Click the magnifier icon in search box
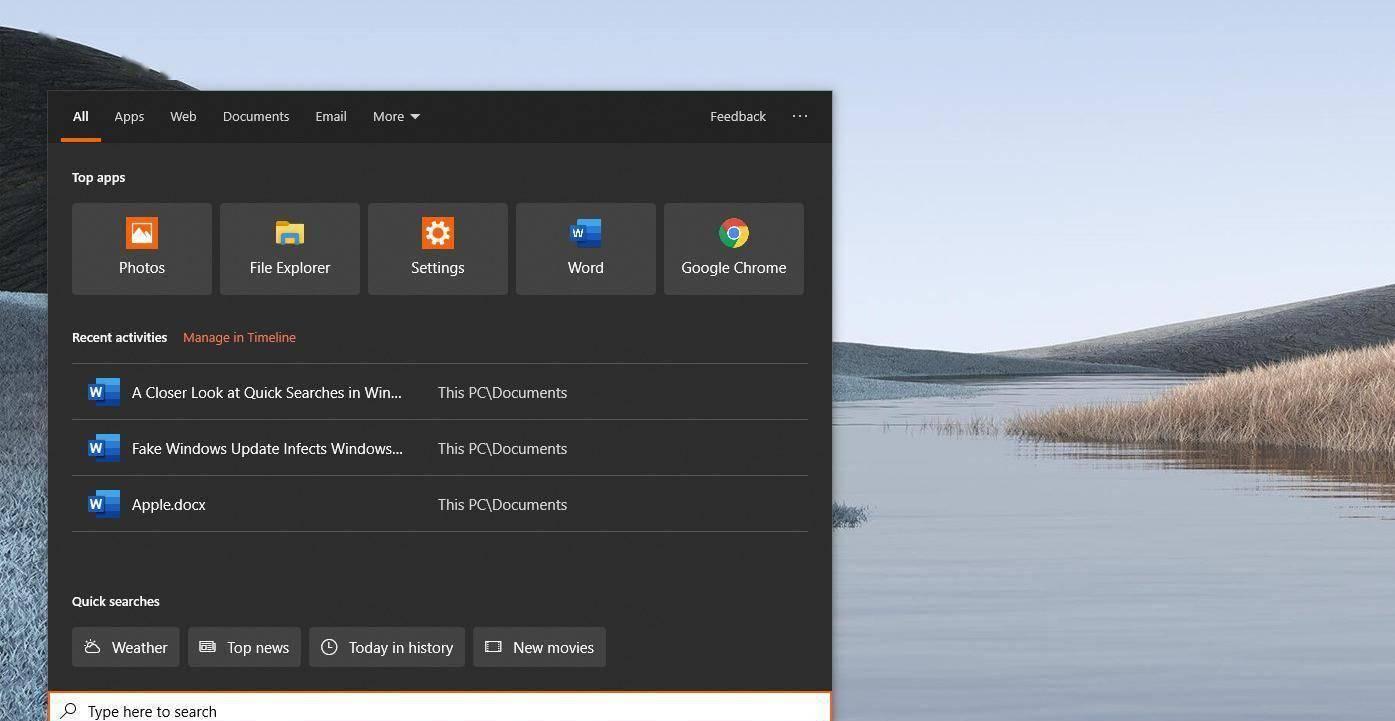This screenshot has height=721, width=1395. point(68,711)
